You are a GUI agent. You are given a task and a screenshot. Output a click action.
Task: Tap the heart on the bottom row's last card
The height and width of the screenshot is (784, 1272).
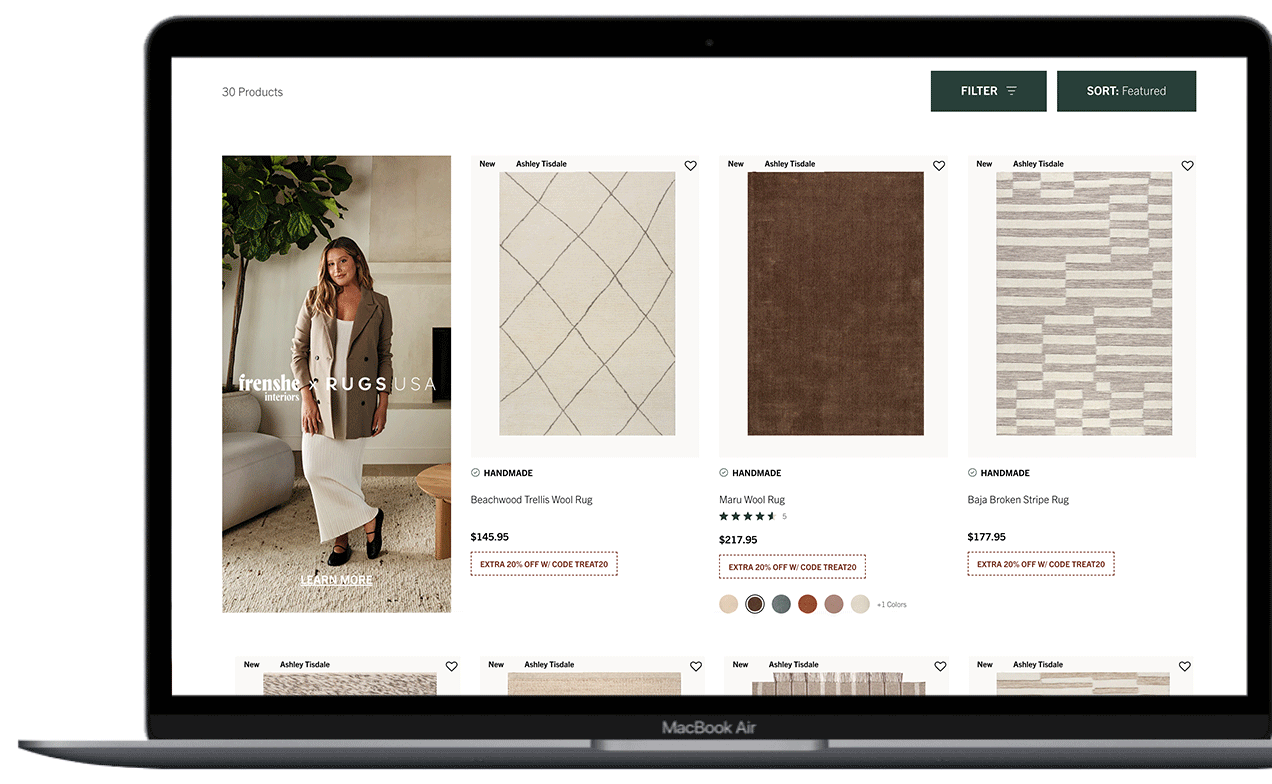[x=1184, y=666]
